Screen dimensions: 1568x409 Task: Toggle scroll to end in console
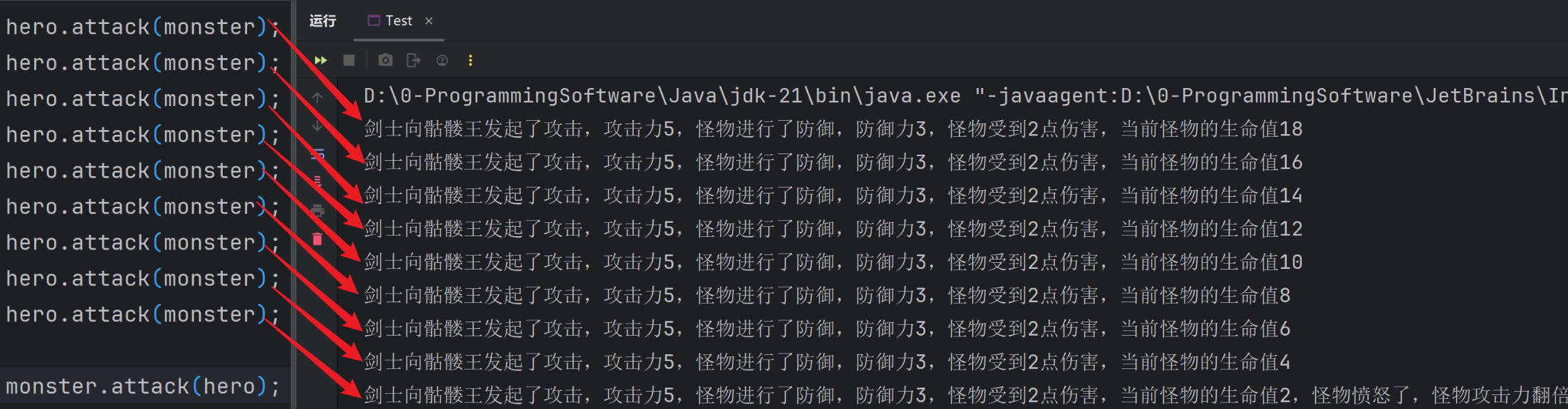coord(318,182)
